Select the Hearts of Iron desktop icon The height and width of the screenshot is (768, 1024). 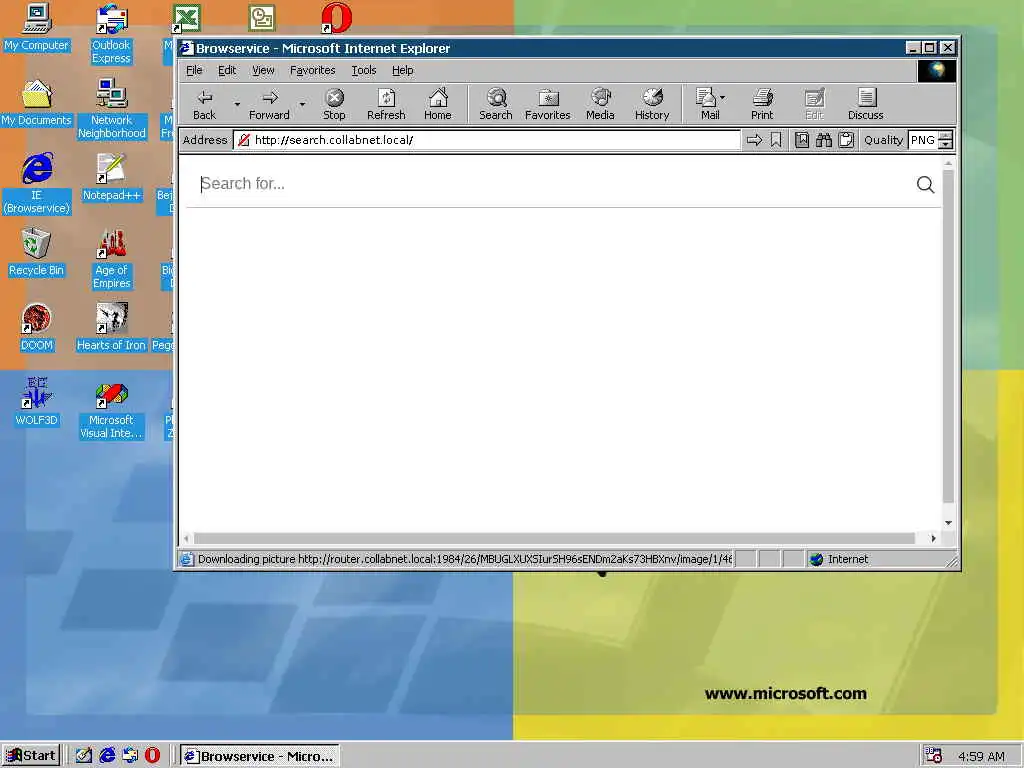click(111, 328)
